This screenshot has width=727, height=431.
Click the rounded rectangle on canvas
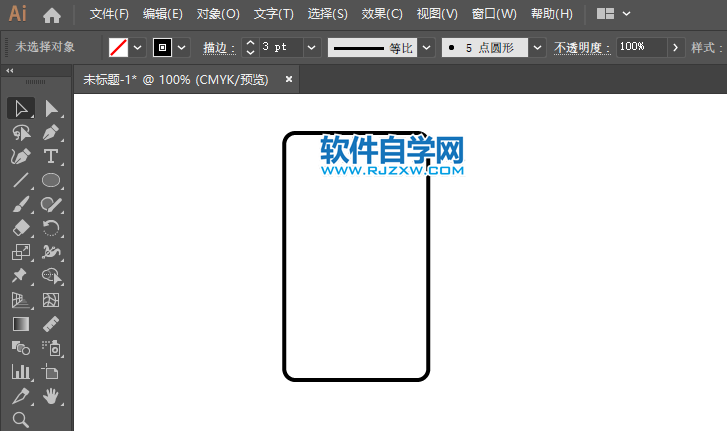tap(356, 256)
